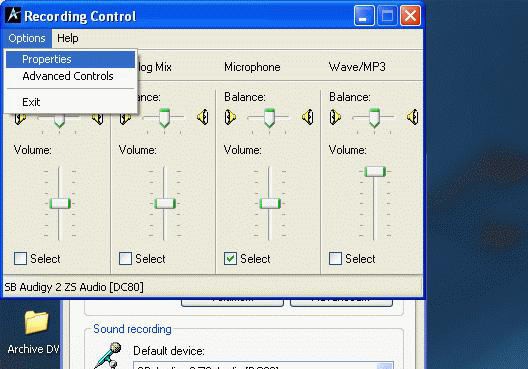
Task: Check the Wave/MP3 Select checkbox
Action: [x=335, y=259]
